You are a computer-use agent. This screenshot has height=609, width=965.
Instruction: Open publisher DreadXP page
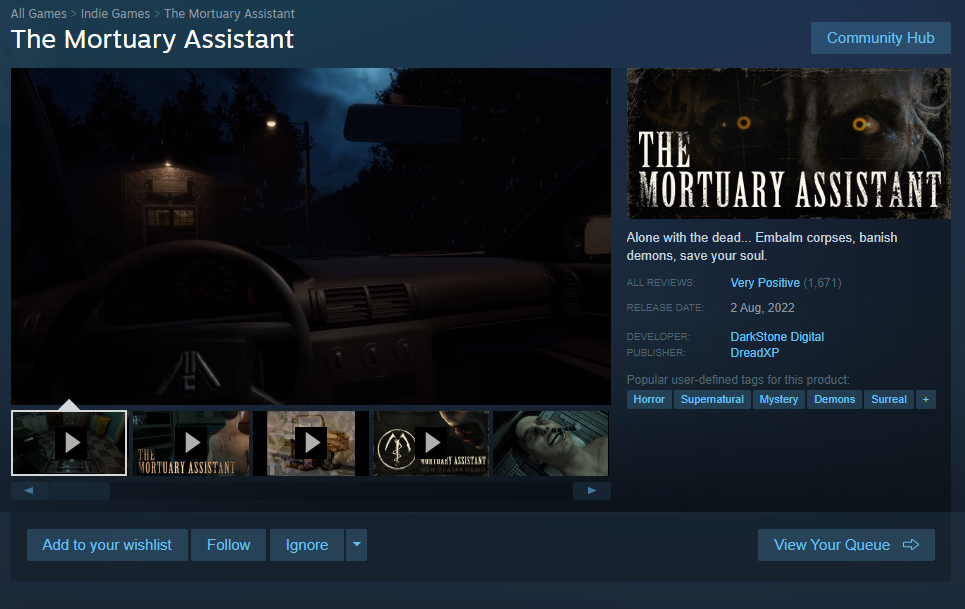755,352
